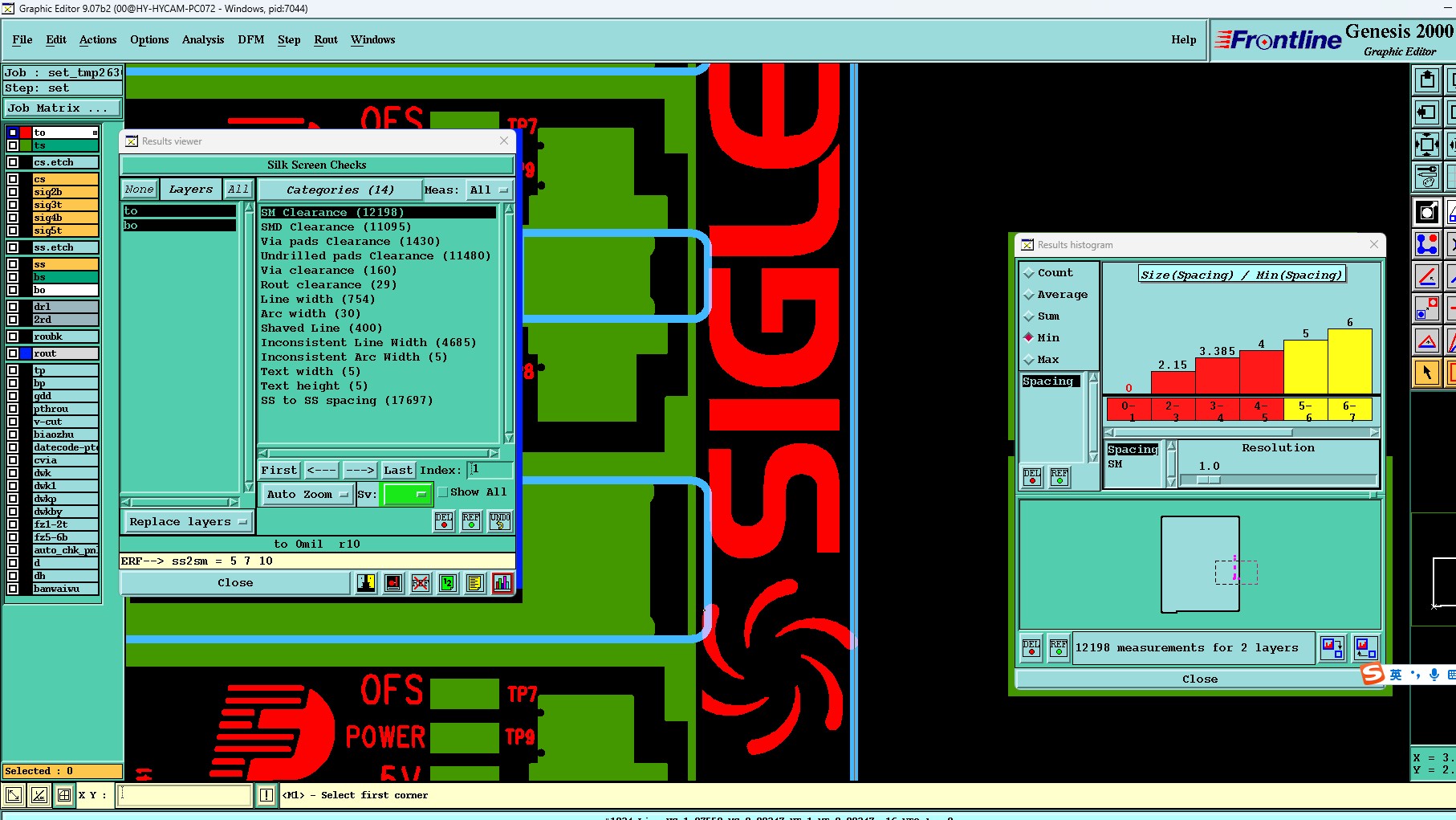Open the Sv green severity dropdown
The width and height of the screenshot is (1456, 820).
tap(408, 495)
